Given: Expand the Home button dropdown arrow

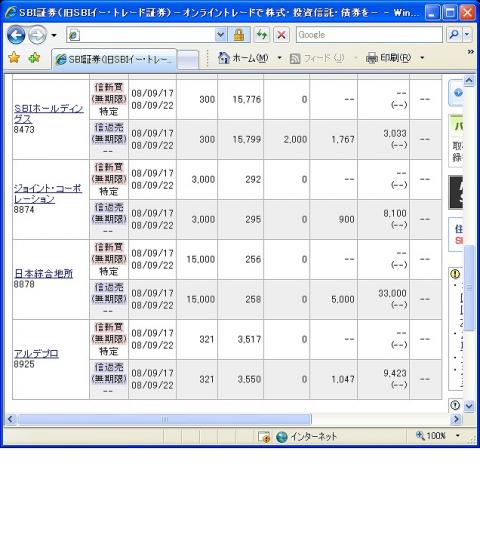Looking at the screenshot, I should (280, 58).
